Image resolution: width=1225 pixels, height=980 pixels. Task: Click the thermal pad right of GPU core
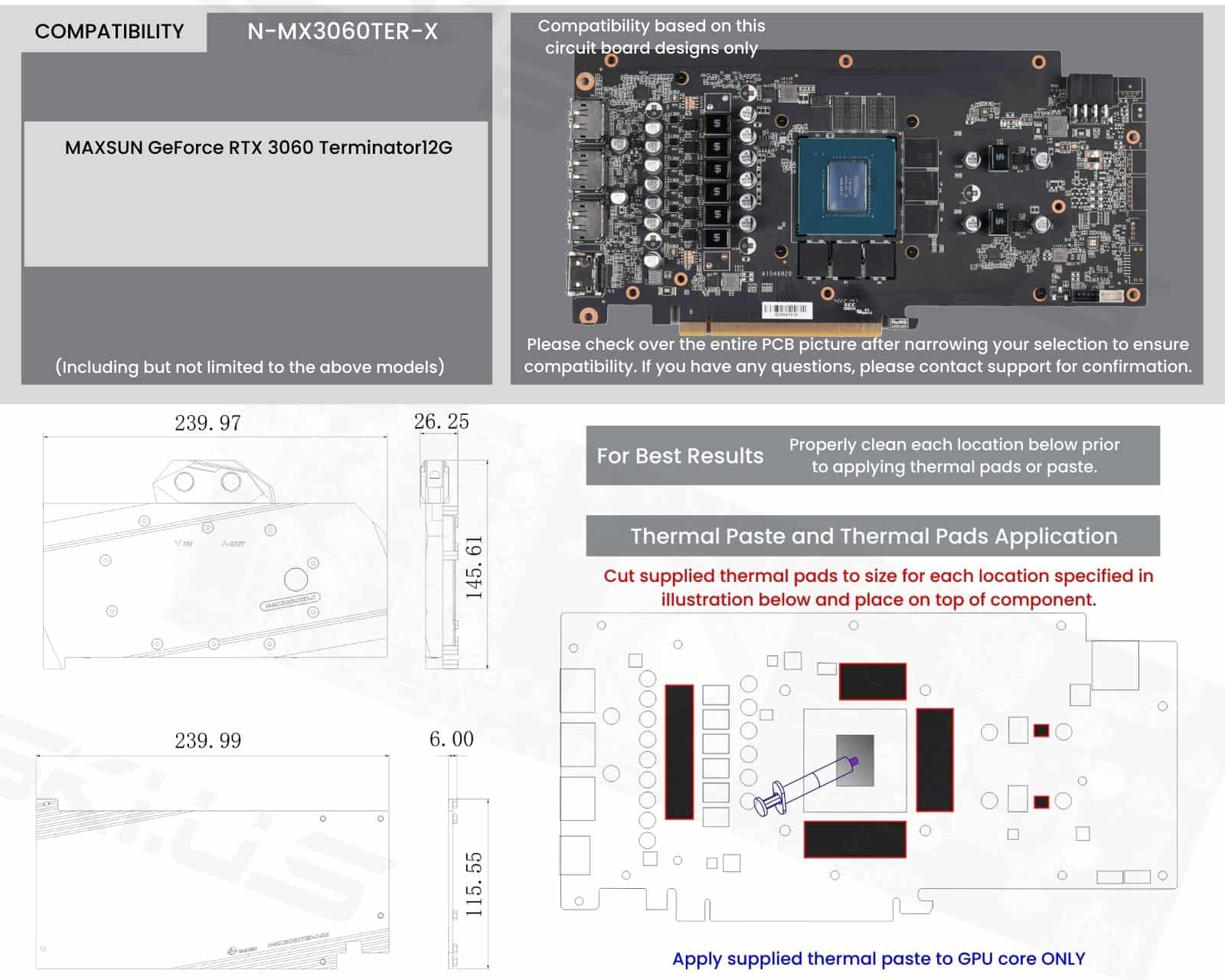click(x=935, y=759)
